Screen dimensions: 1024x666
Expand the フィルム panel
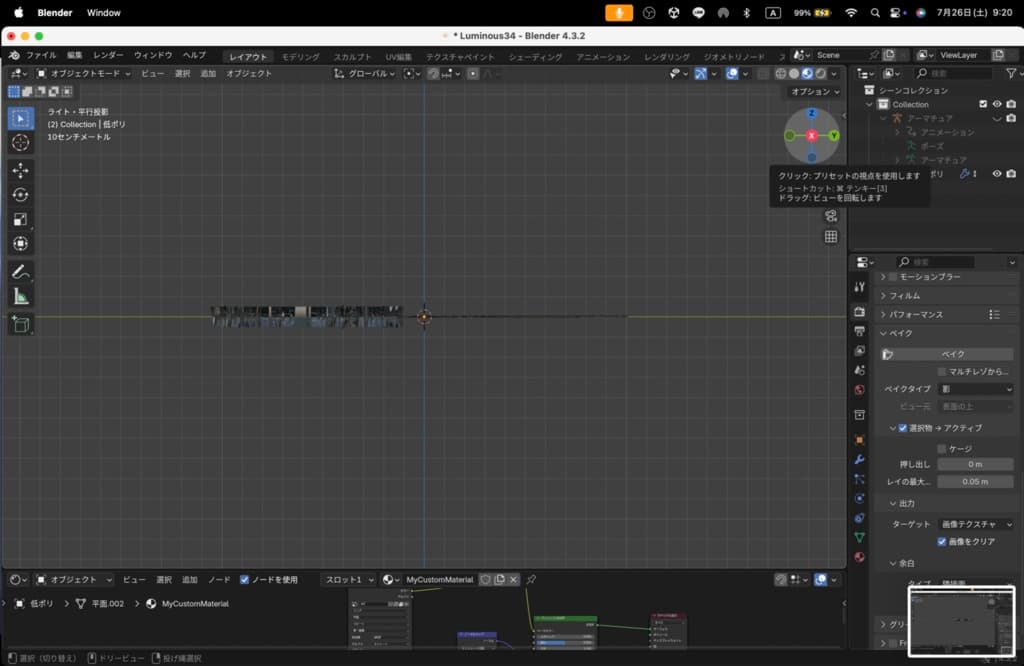905,296
